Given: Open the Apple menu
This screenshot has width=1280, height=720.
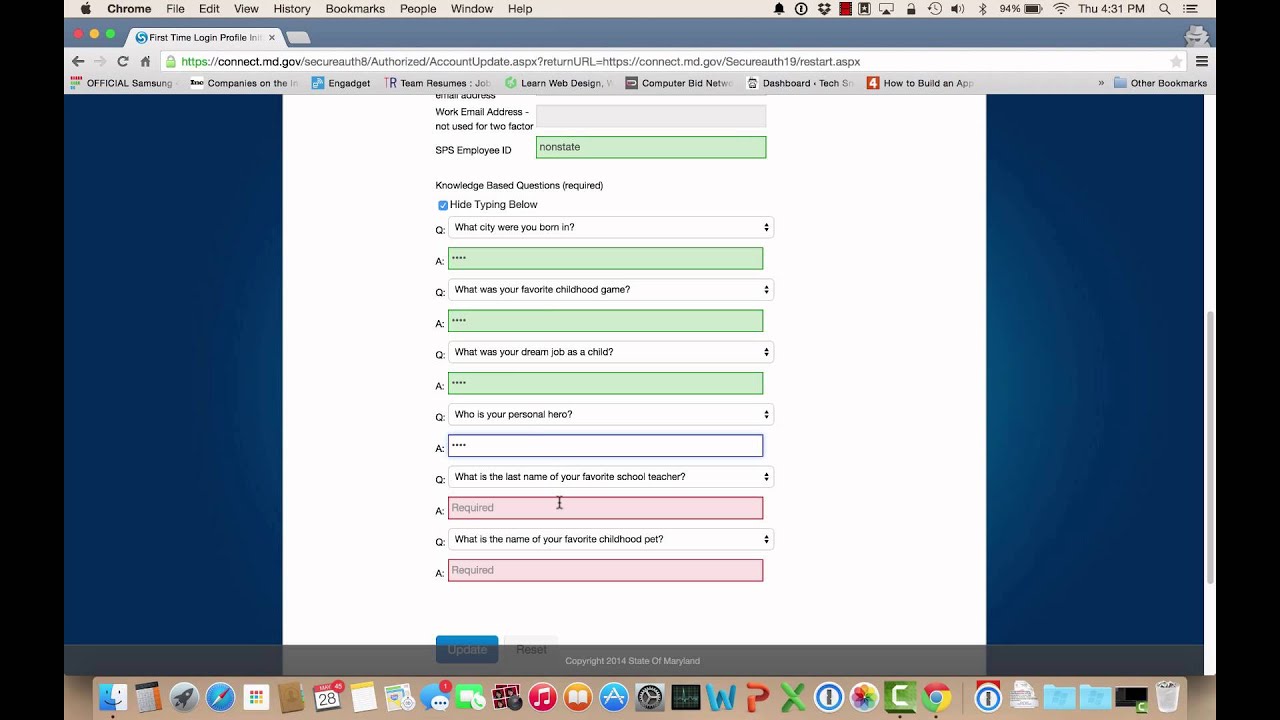Looking at the screenshot, I should pos(85,9).
